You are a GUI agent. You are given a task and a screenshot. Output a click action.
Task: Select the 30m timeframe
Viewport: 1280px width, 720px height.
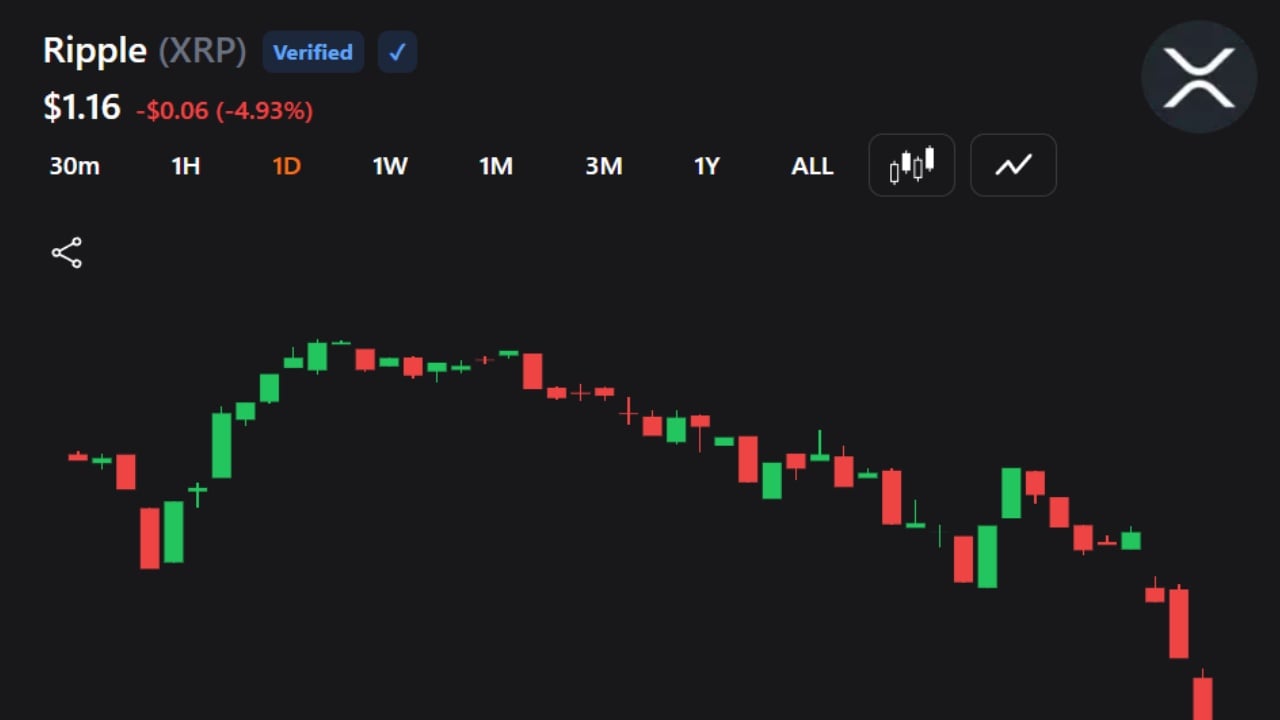pyautogui.click(x=75, y=166)
